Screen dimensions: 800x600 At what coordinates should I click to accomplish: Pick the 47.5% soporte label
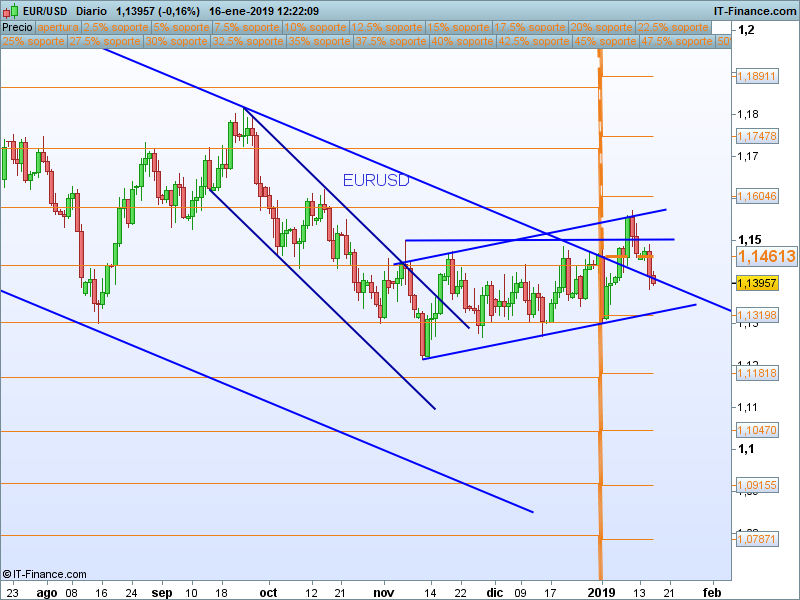coord(677,41)
